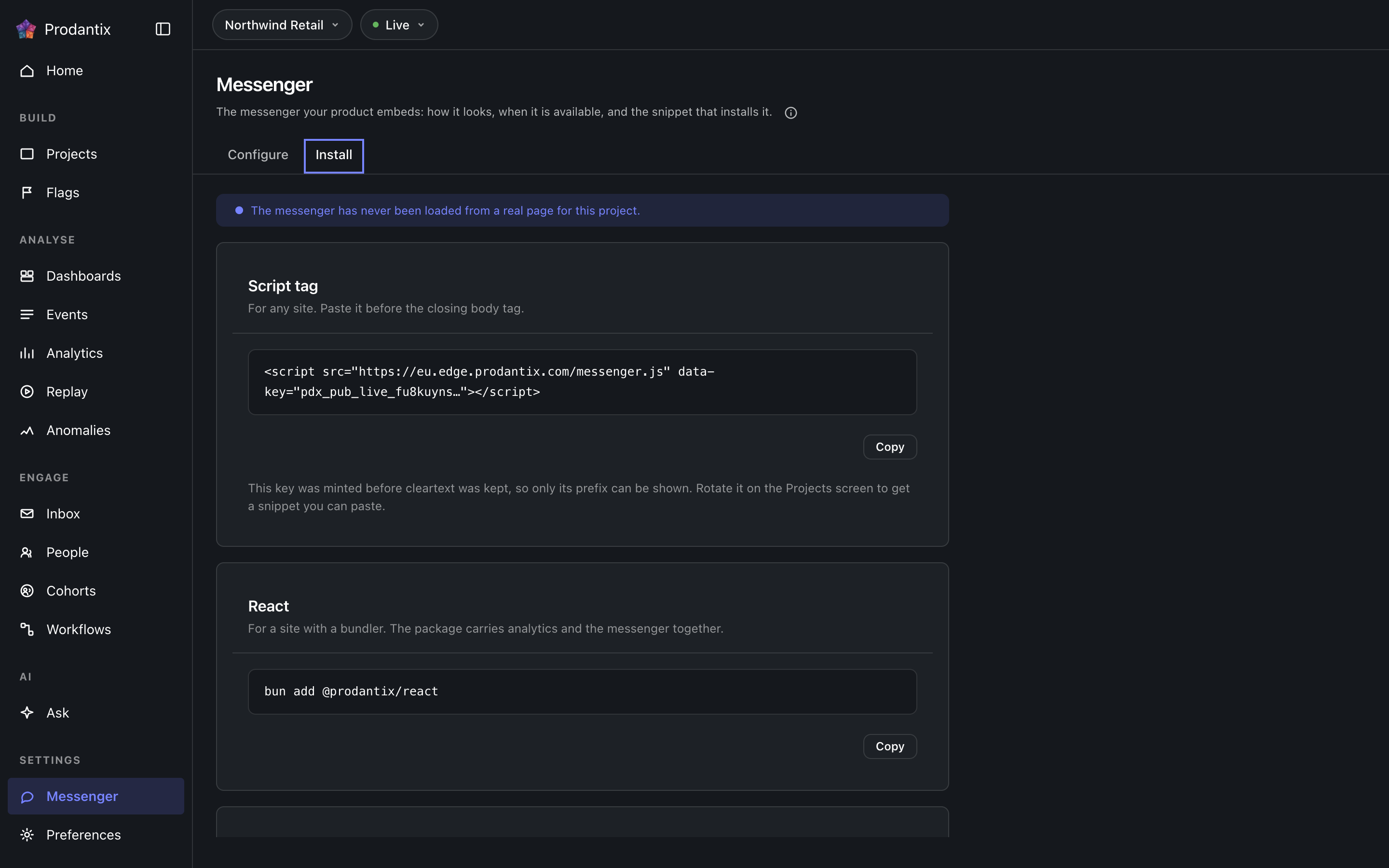Switch to the Configure tab
Screen dimensions: 1389x868
point(258,155)
